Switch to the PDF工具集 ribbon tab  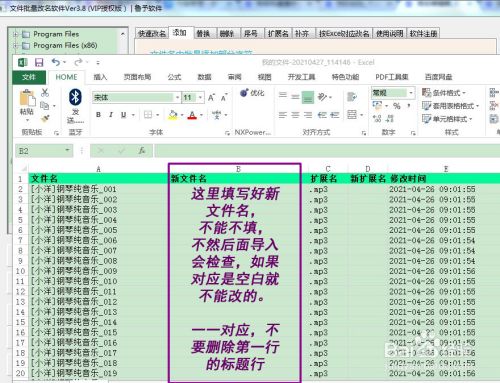[392, 77]
